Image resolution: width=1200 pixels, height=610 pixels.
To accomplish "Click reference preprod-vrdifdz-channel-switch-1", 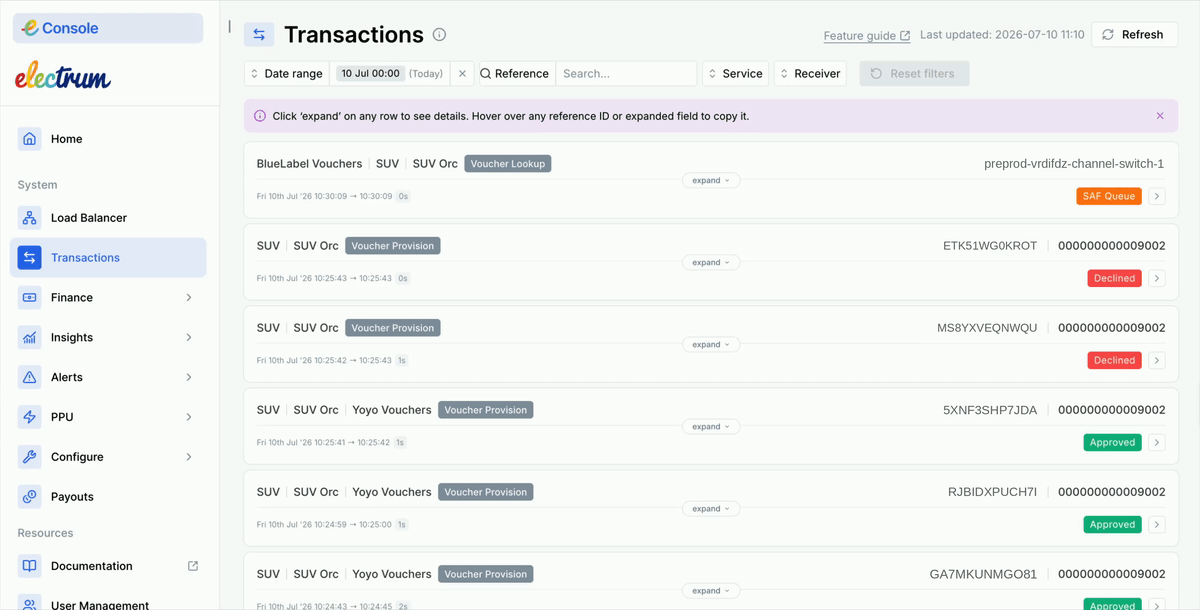I will [1074, 164].
